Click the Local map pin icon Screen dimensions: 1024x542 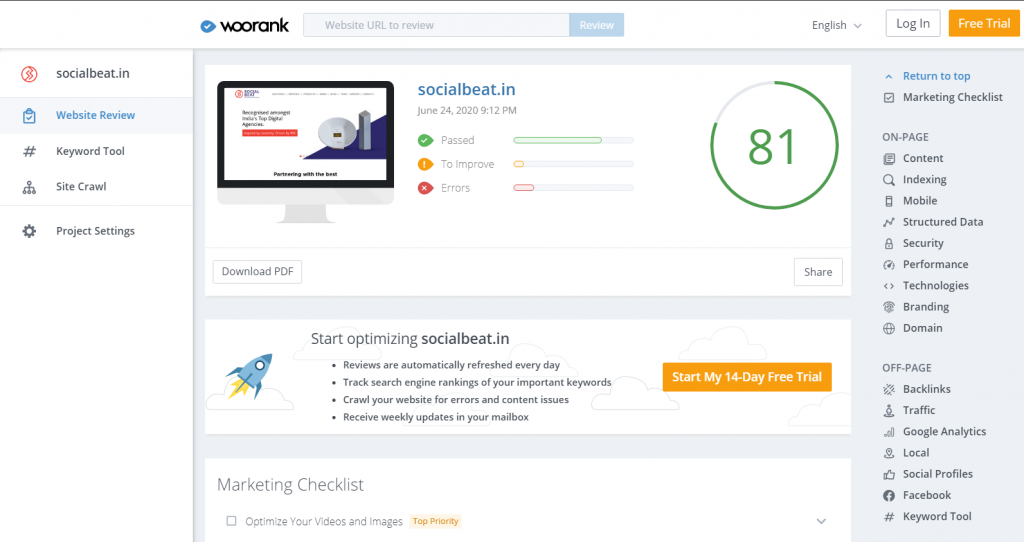[x=889, y=453]
